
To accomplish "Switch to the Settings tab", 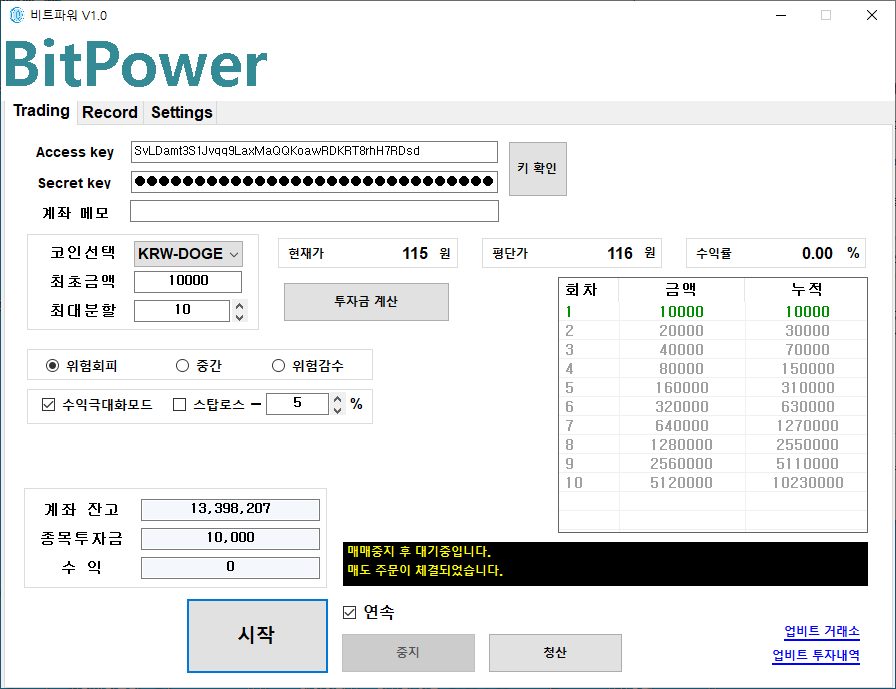I will click(x=182, y=112).
